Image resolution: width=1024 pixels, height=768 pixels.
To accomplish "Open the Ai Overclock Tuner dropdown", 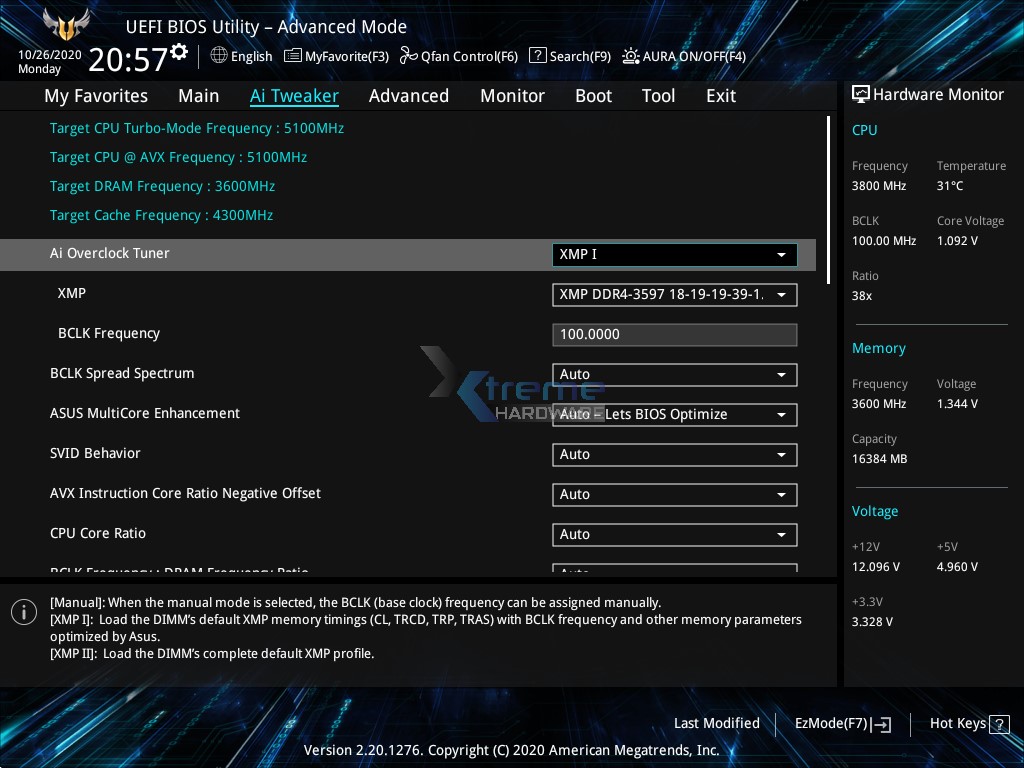I will pyautogui.click(x=674, y=254).
